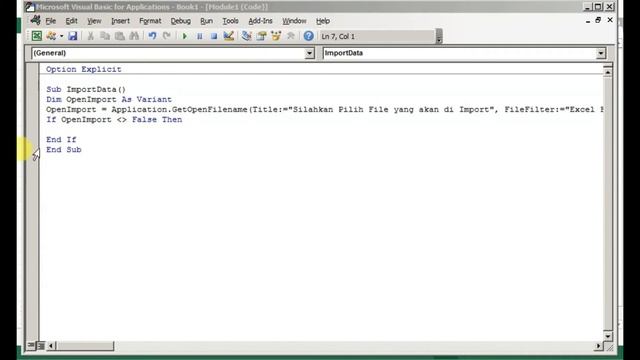Undo the last edit

pyautogui.click(x=152, y=36)
